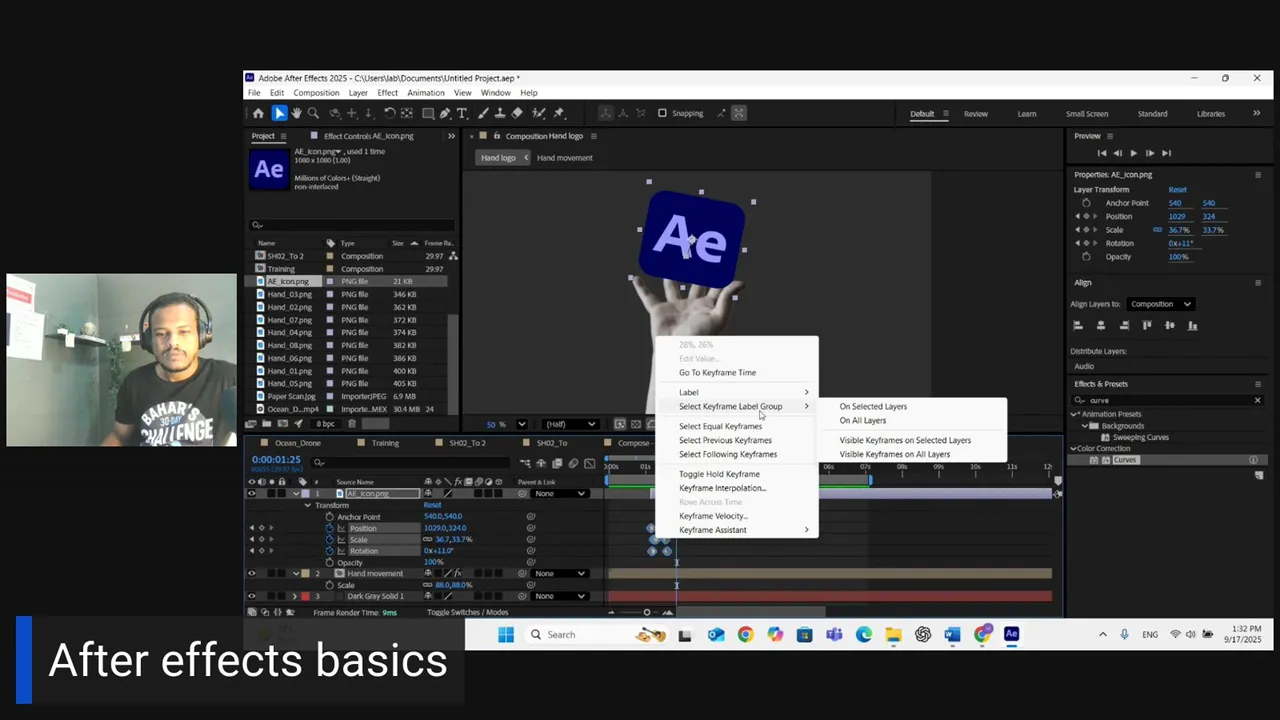
Task: Select the Hand tool
Action: [x=296, y=113]
